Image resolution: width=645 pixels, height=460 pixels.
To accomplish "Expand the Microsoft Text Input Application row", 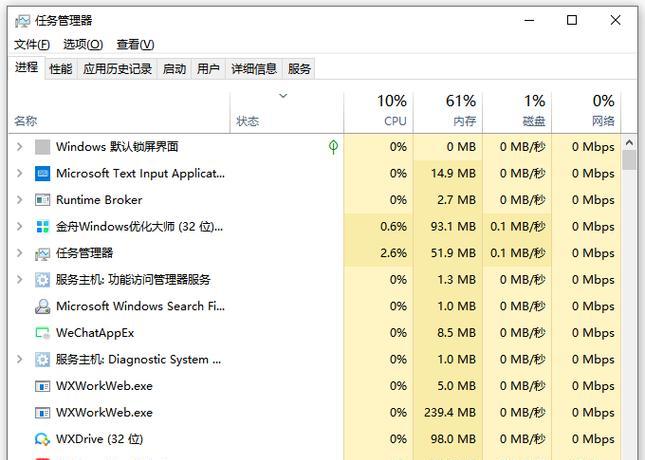I will [x=19, y=173].
